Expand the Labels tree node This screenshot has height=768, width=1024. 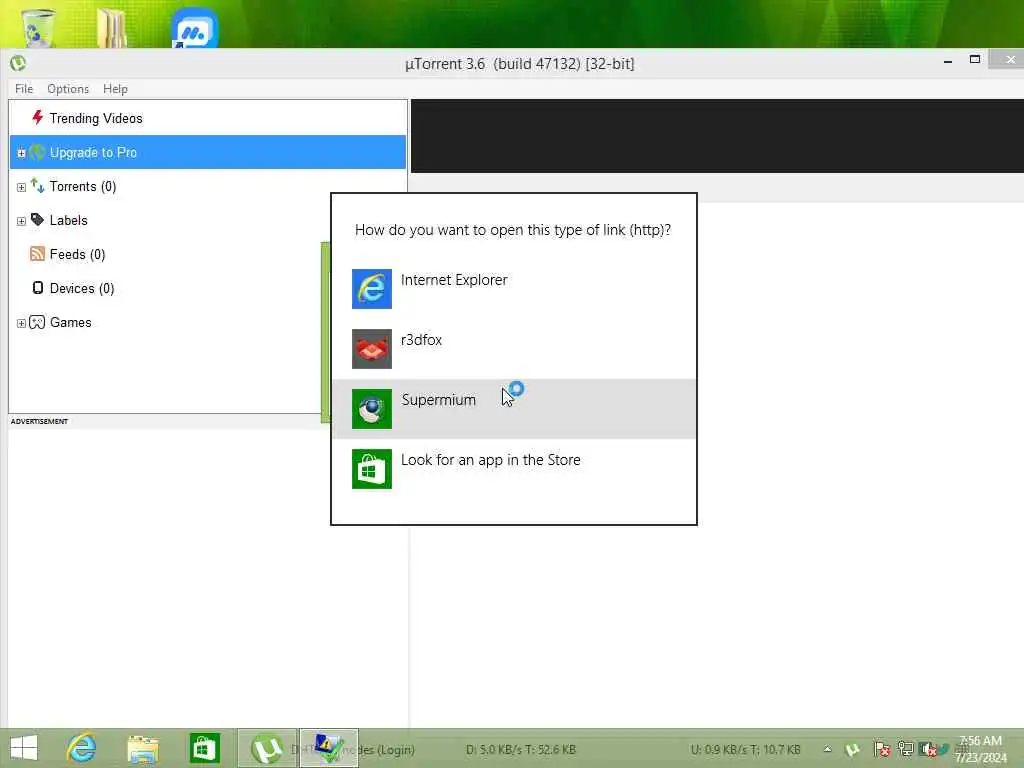(21, 221)
